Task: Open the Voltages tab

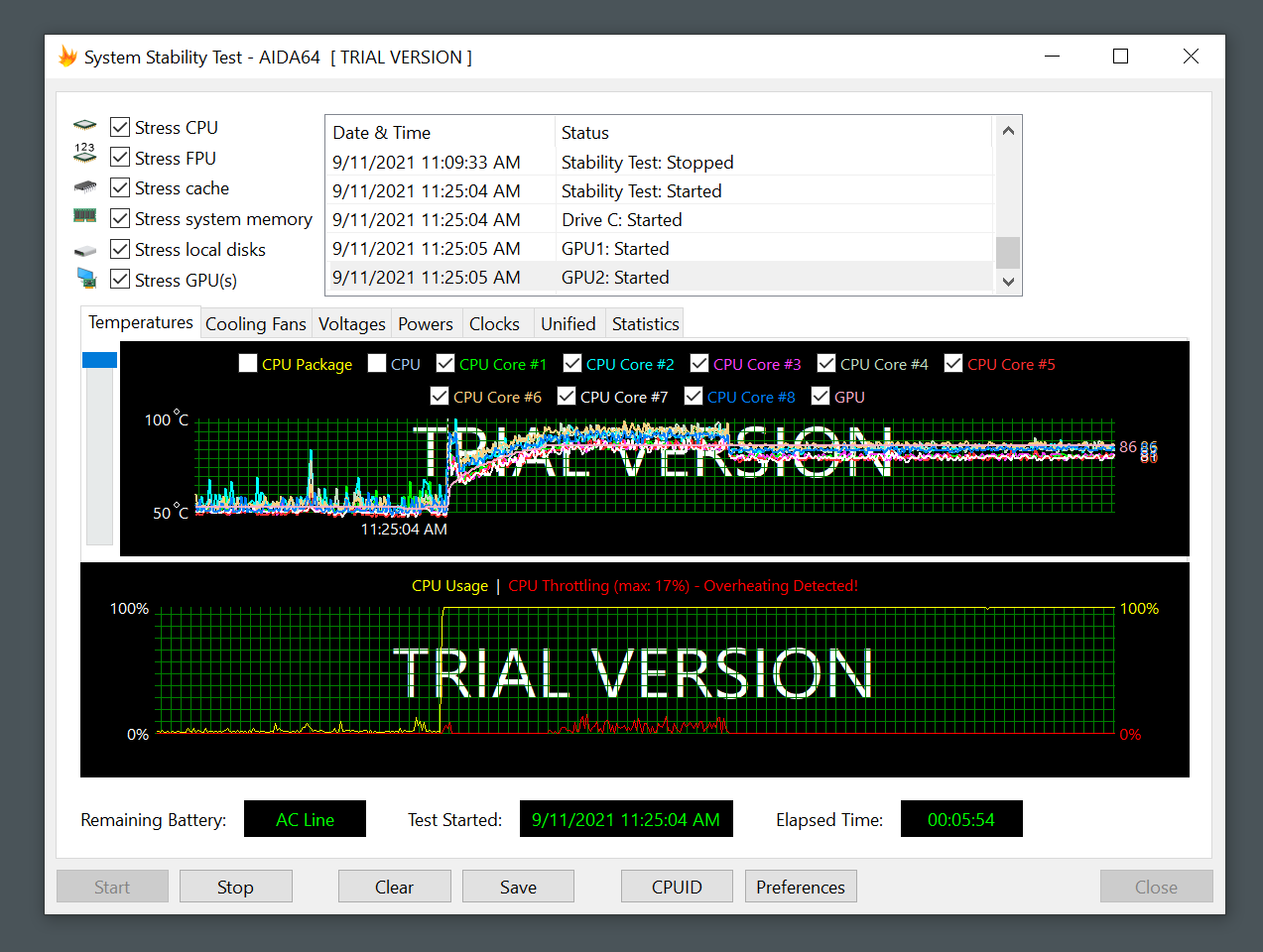Action: click(x=352, y=324)
